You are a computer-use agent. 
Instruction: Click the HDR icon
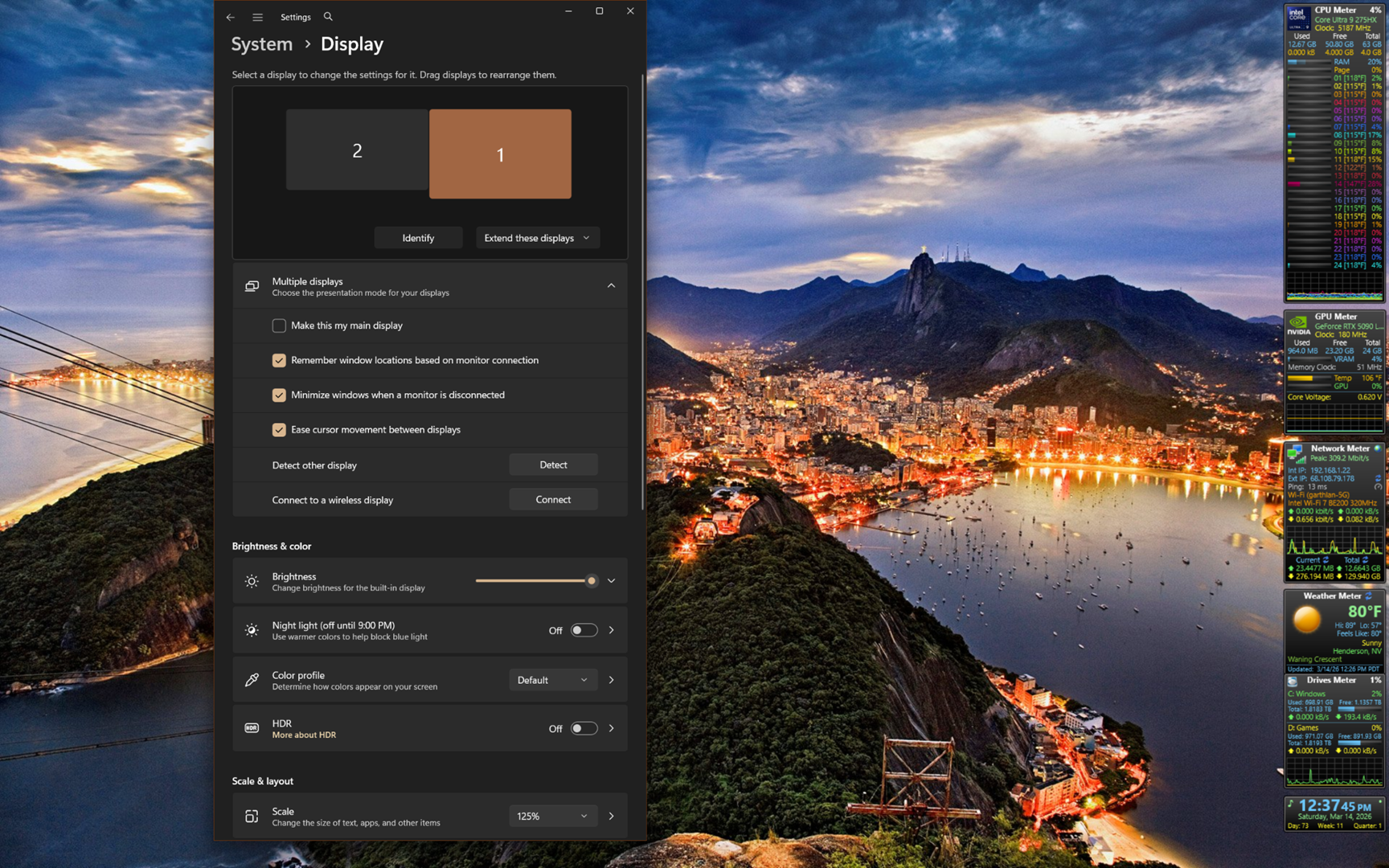click(252, 728)
